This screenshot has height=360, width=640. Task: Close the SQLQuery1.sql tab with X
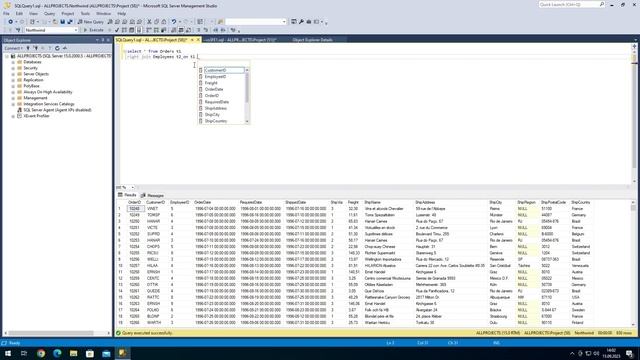[x=198, y=40]
